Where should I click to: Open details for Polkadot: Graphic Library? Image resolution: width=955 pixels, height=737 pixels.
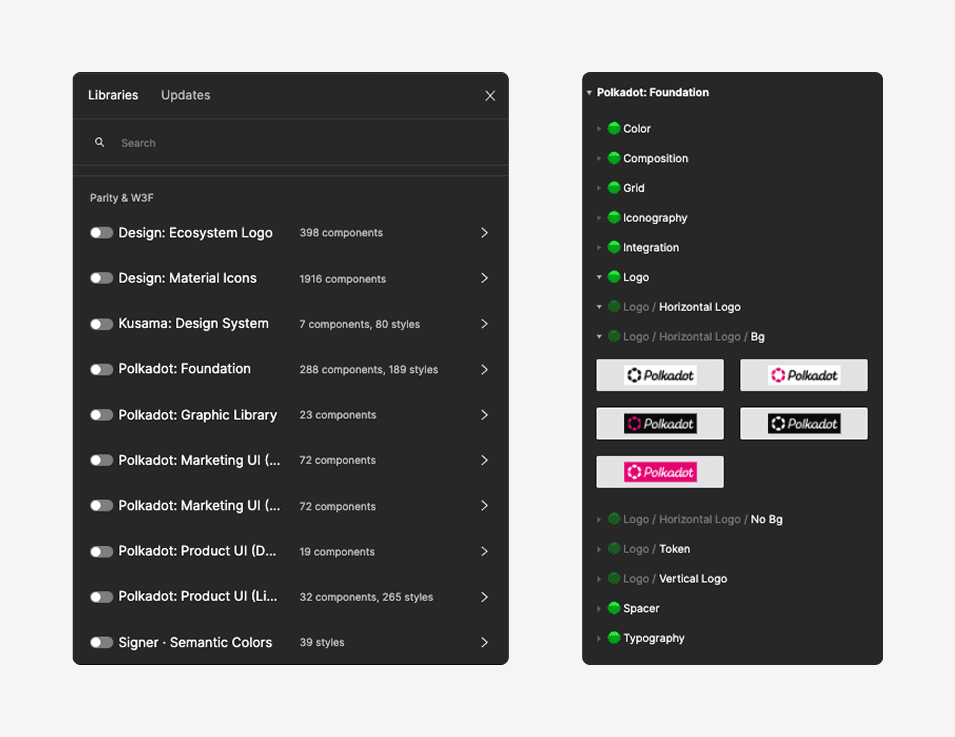[484, 415]
